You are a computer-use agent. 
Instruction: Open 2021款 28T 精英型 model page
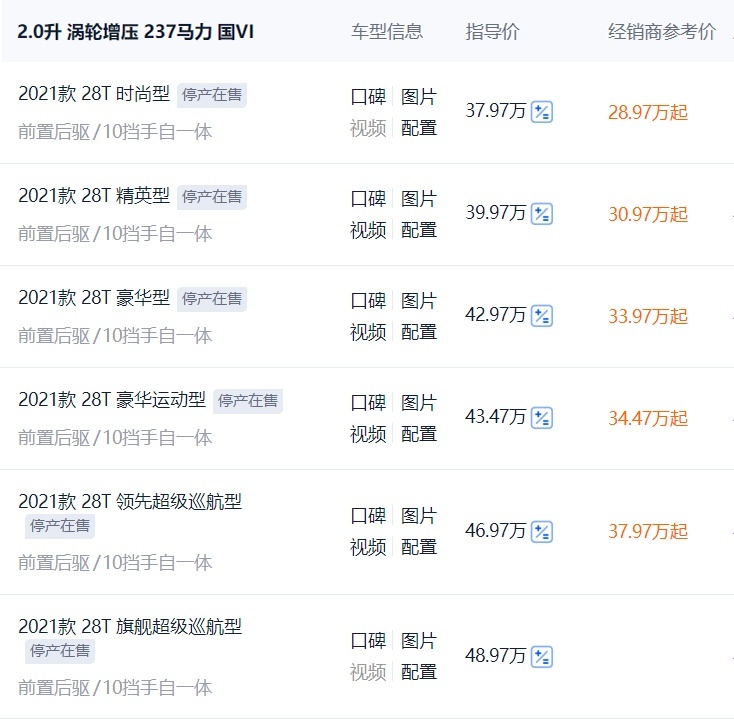(x=93, y=197)
